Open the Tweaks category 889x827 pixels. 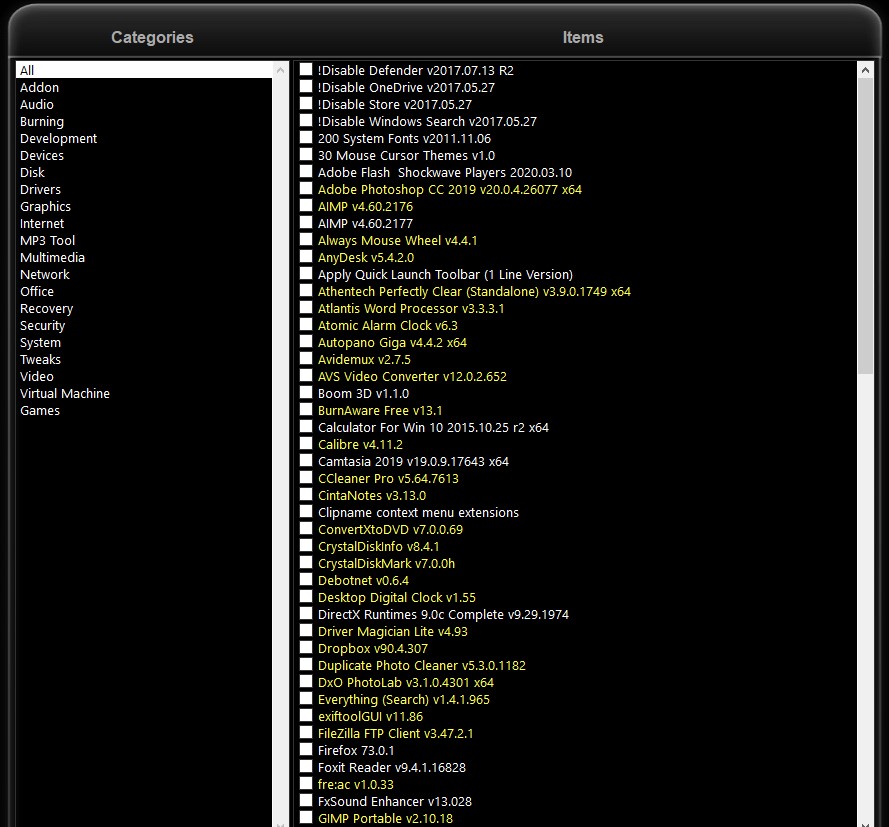click(x=144, y=359)
